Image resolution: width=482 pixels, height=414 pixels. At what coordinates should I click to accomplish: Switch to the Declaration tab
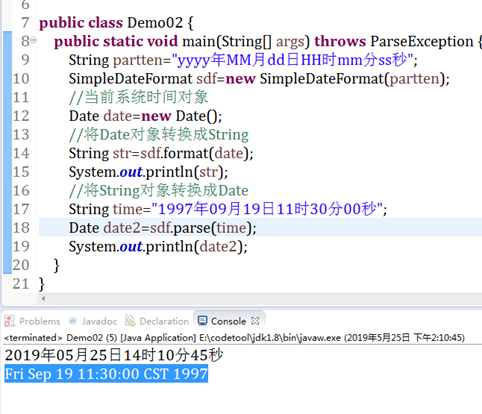(x=157, y=321)
